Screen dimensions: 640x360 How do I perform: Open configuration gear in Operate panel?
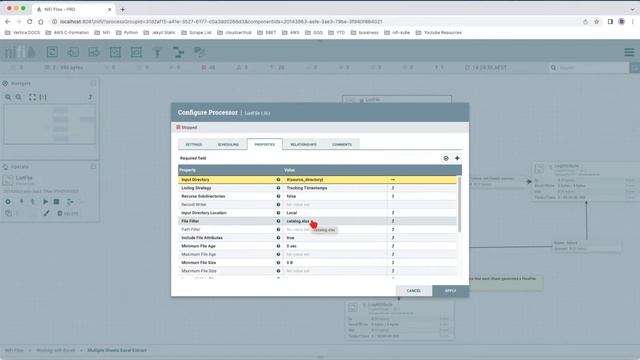point(8,202)
